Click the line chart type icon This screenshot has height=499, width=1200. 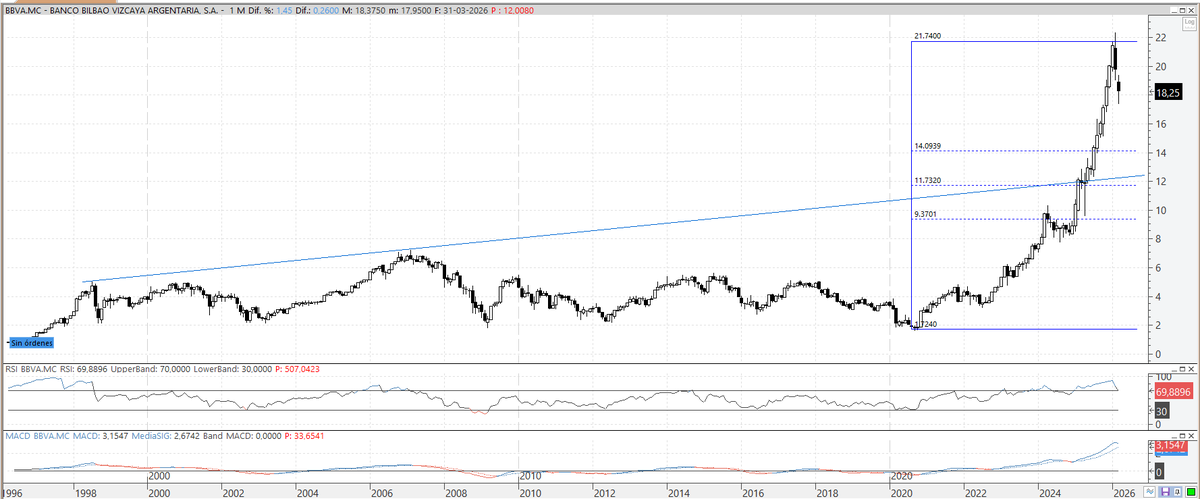pos(1150,491)
